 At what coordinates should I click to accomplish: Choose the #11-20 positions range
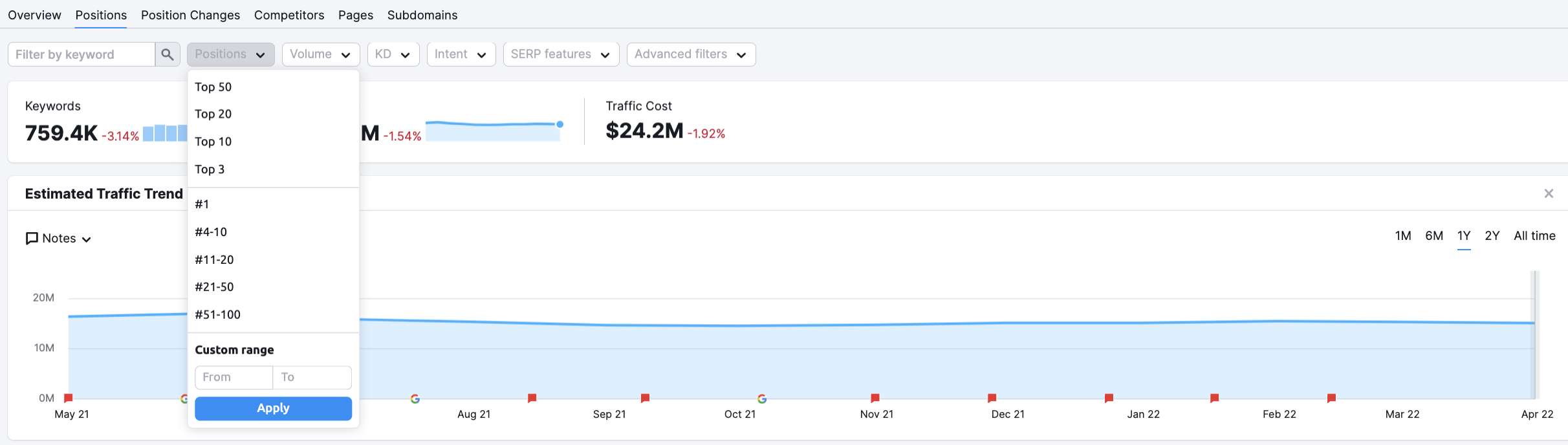215,259
